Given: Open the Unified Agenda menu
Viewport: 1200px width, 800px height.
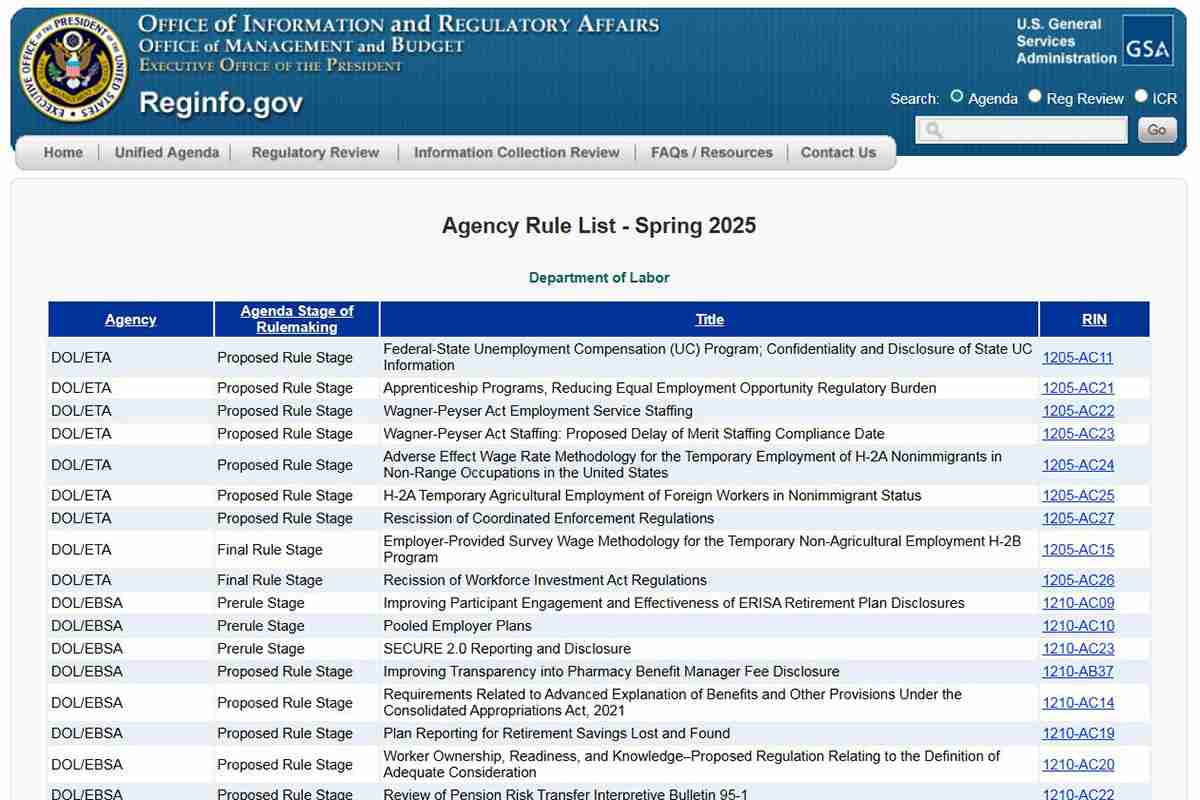Looking at the screenshot, I should [167, 153].
